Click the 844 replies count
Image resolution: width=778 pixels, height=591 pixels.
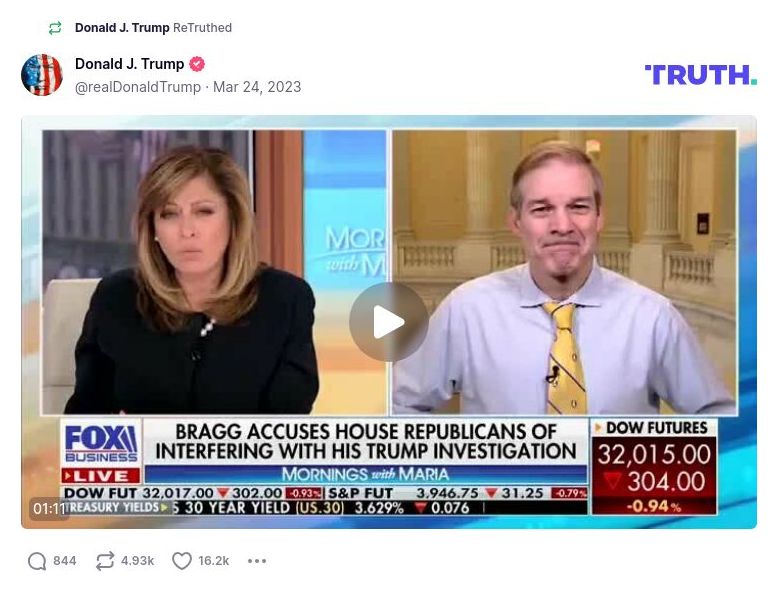click(65, 561)
